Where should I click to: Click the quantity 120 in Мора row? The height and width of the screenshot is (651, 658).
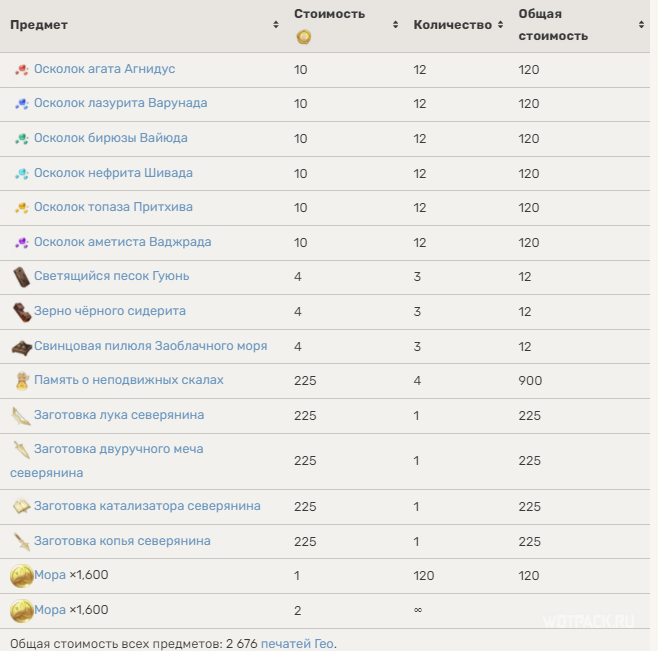[423, 575]
